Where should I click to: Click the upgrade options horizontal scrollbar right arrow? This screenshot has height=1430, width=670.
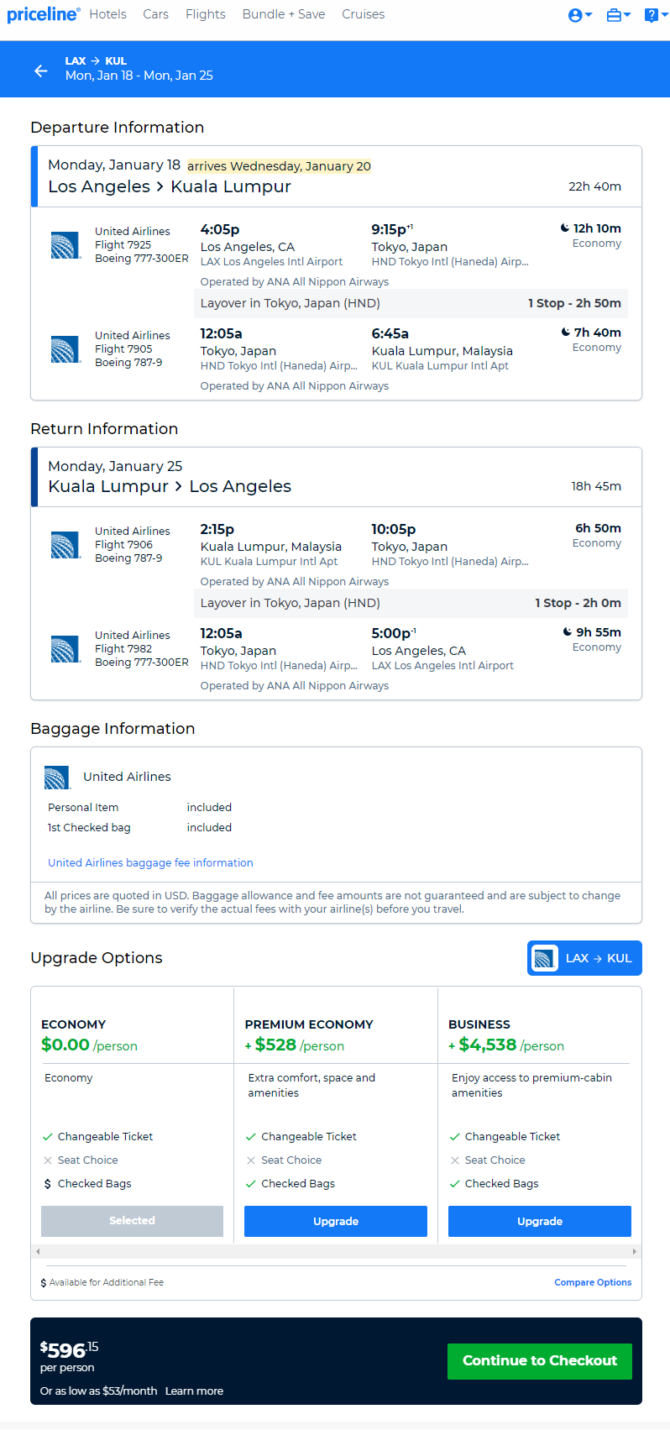click(634, 1251)
